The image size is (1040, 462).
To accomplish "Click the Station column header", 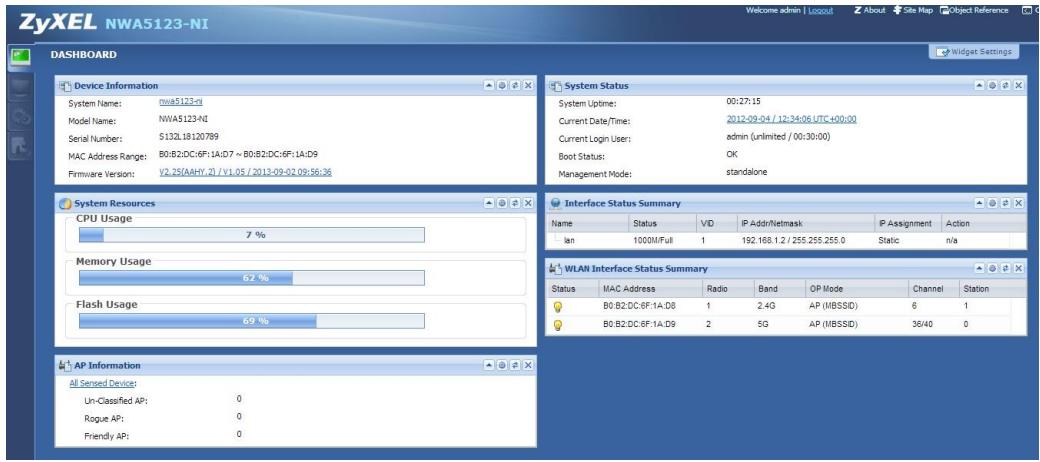I will [984, 289].
